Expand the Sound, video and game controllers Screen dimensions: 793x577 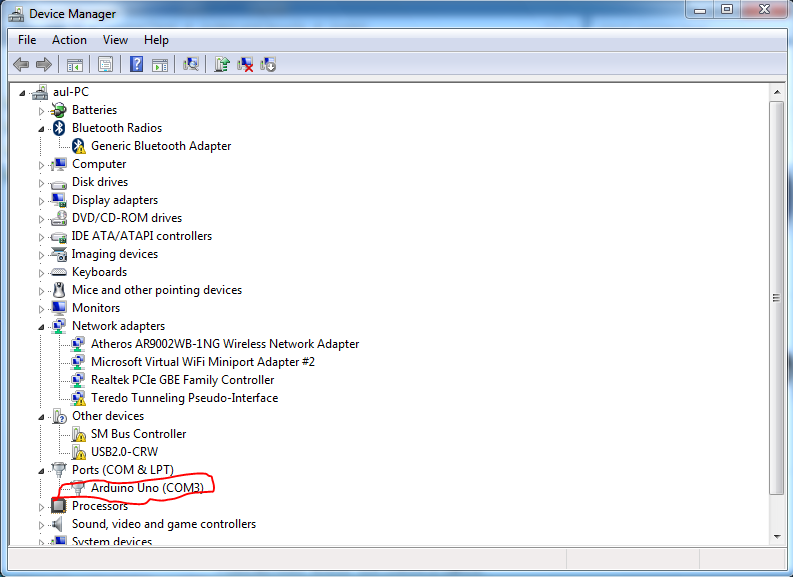point(41,525)
